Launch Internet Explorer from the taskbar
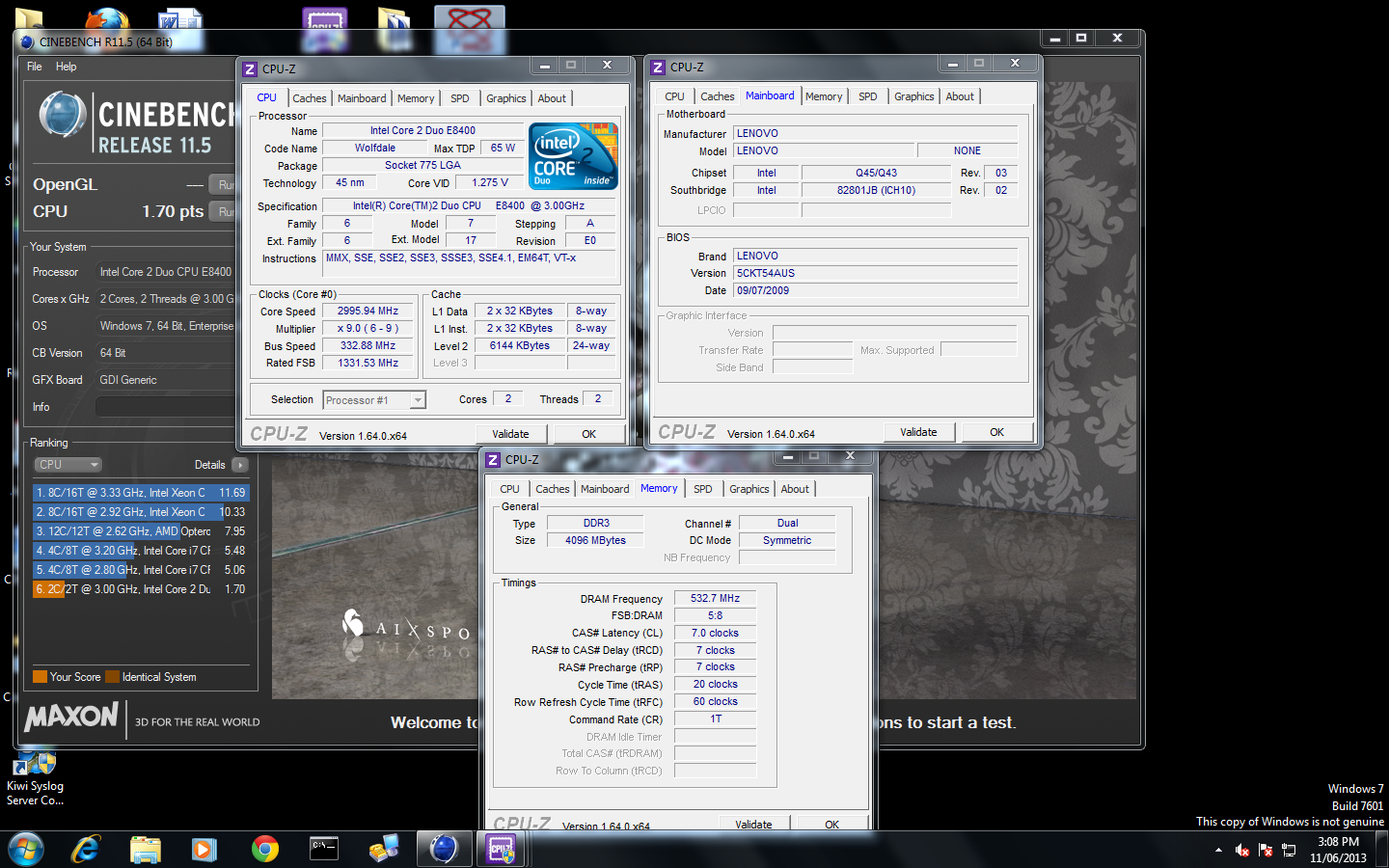This screenshot has height=868, width=1389. point(86,849)
